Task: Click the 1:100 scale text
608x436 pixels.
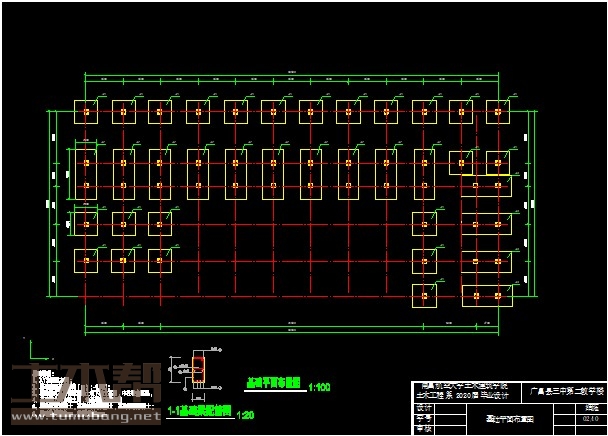Action: pos(320,385)
